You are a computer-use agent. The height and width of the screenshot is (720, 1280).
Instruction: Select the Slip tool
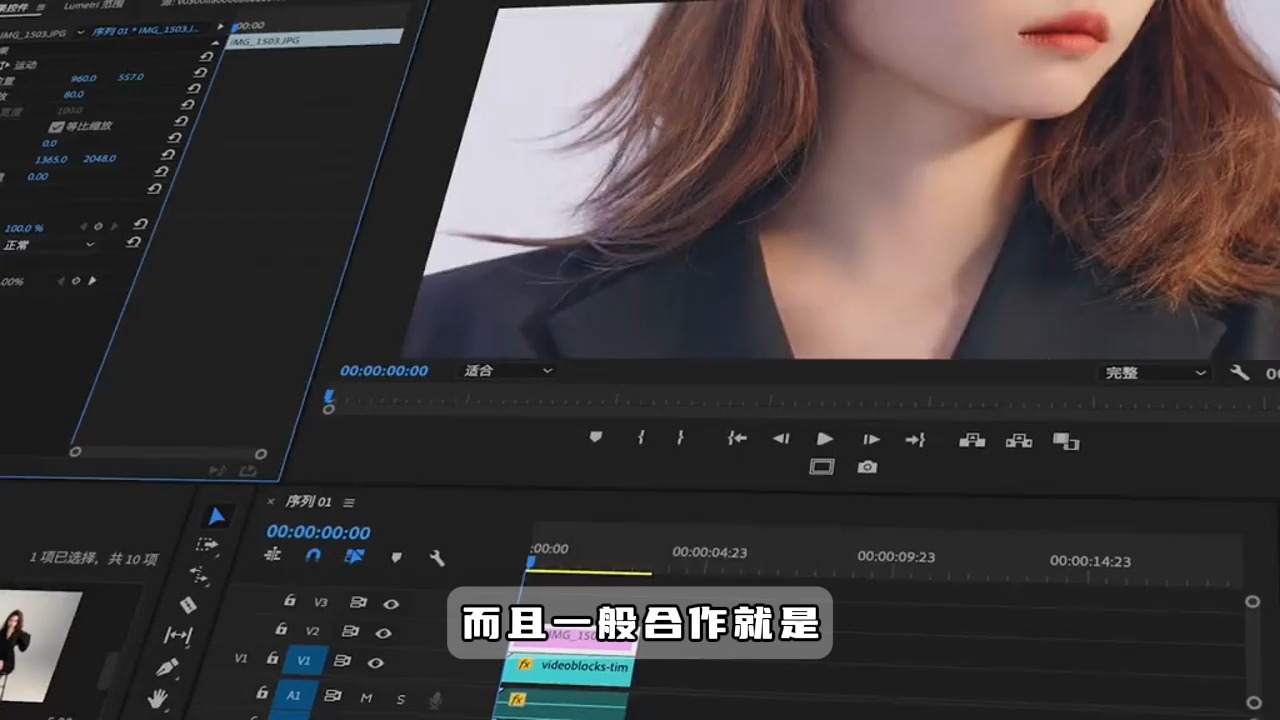pos(178,635)
